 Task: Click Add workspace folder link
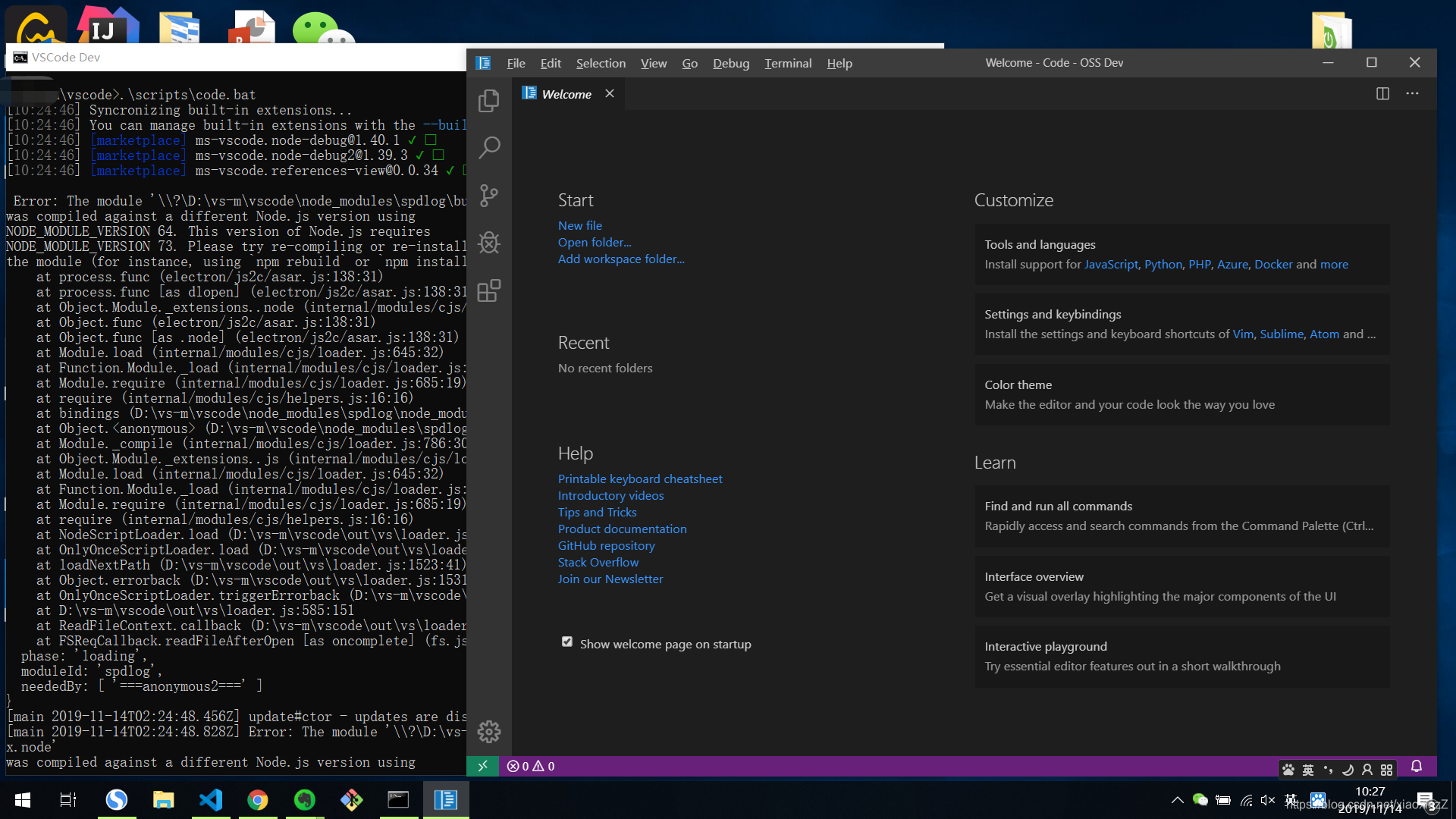621,259
